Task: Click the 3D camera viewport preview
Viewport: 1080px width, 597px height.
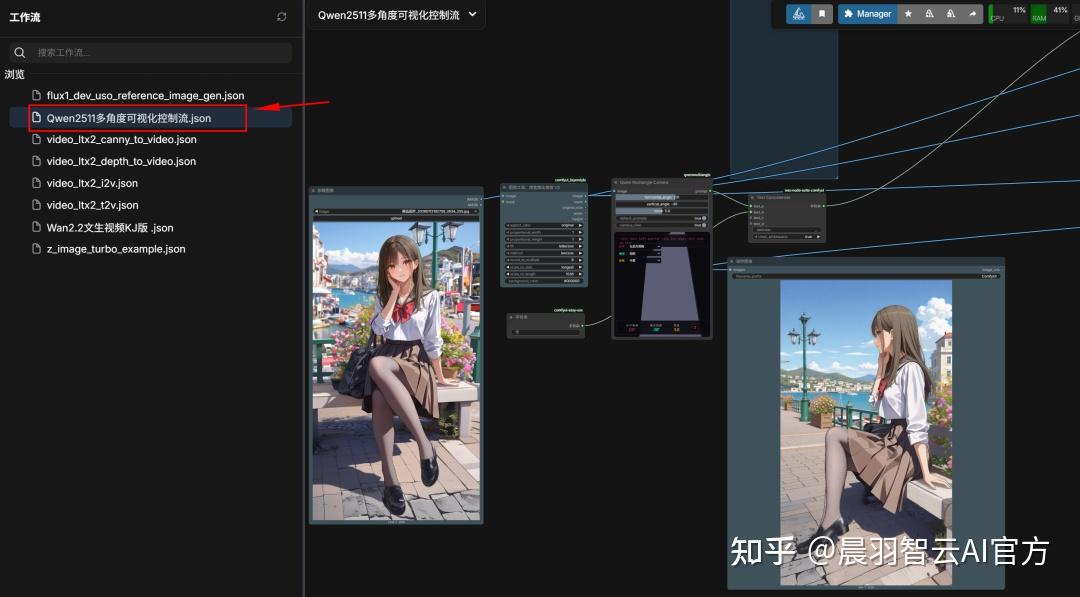Action: 662,284
